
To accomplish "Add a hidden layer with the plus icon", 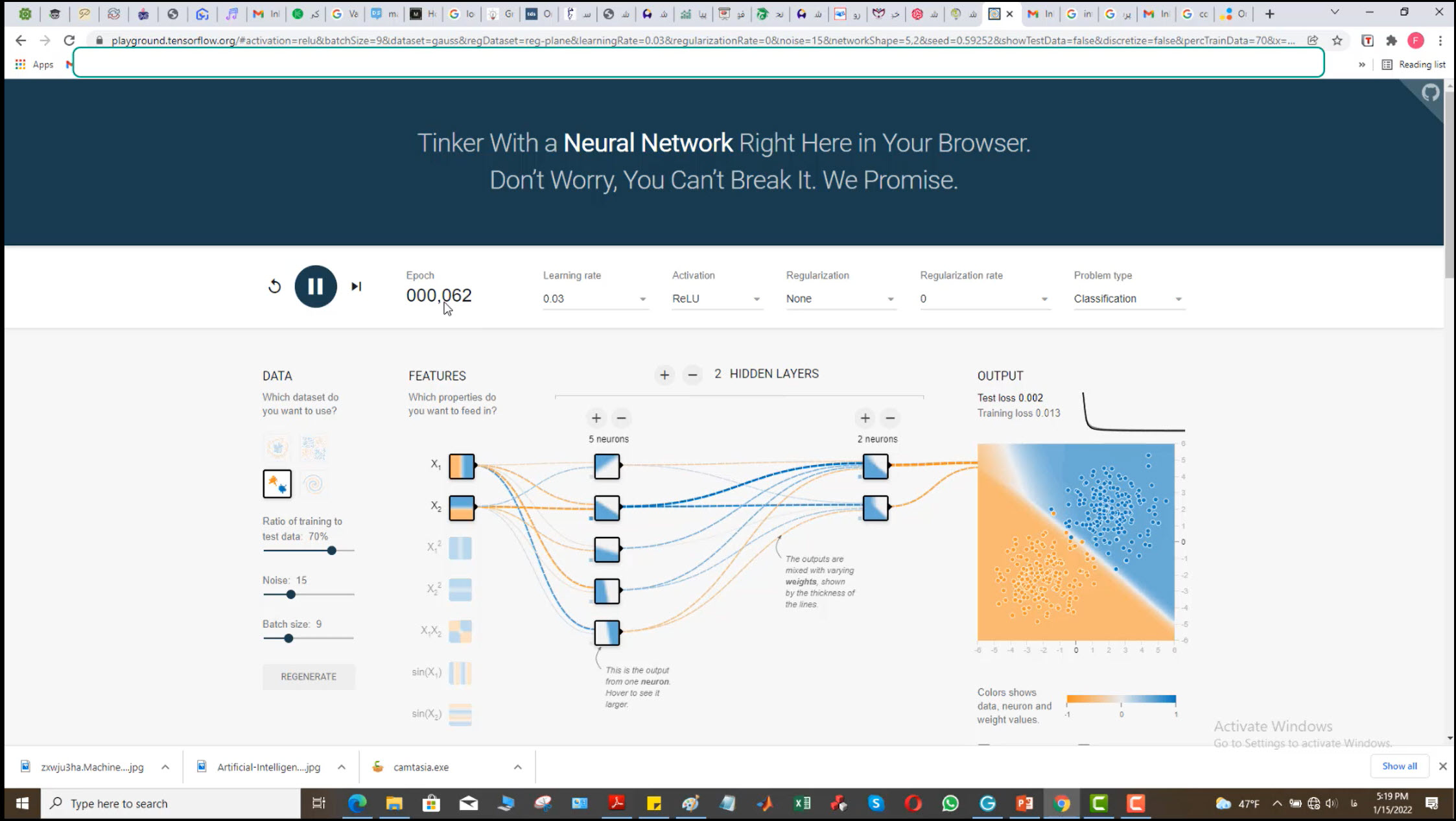I will click(664, 375).
